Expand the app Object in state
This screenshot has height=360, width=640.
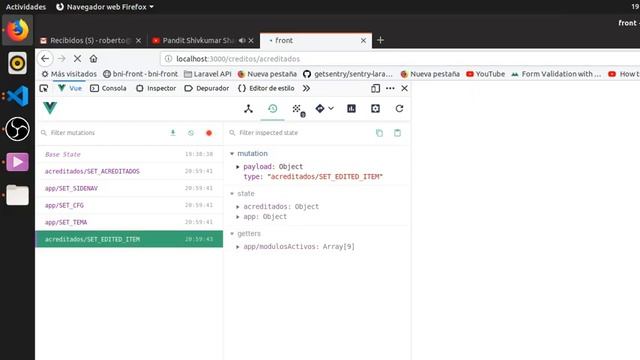[238, 216]
